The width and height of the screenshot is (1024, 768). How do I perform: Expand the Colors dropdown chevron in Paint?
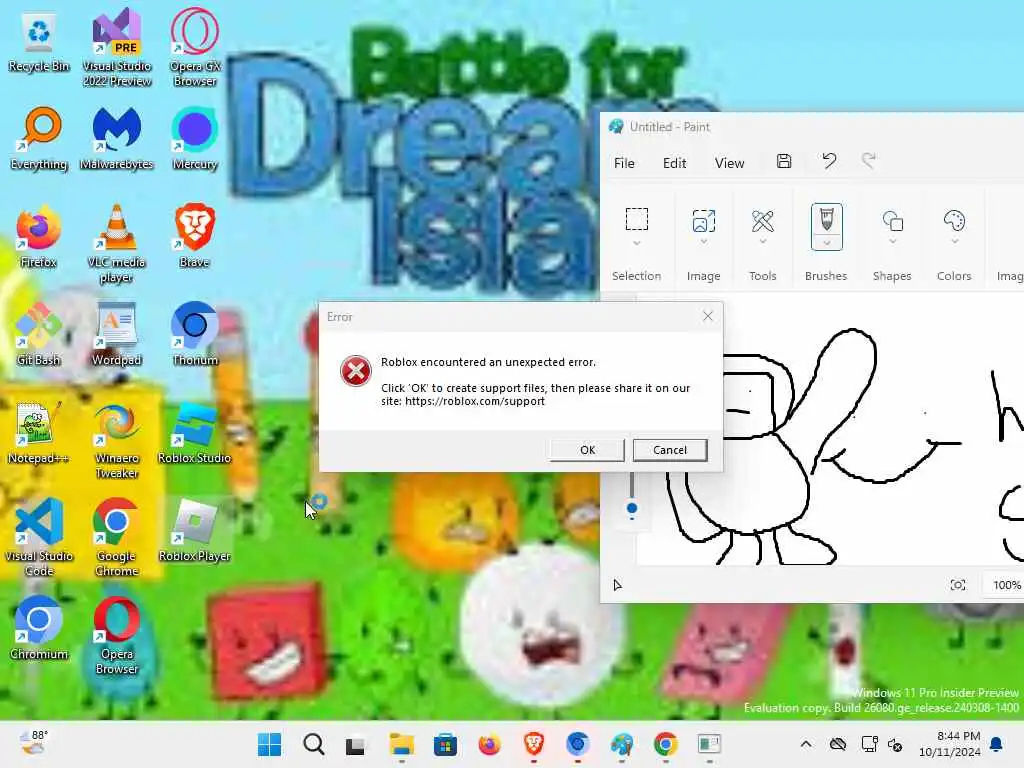click(954, 242)
